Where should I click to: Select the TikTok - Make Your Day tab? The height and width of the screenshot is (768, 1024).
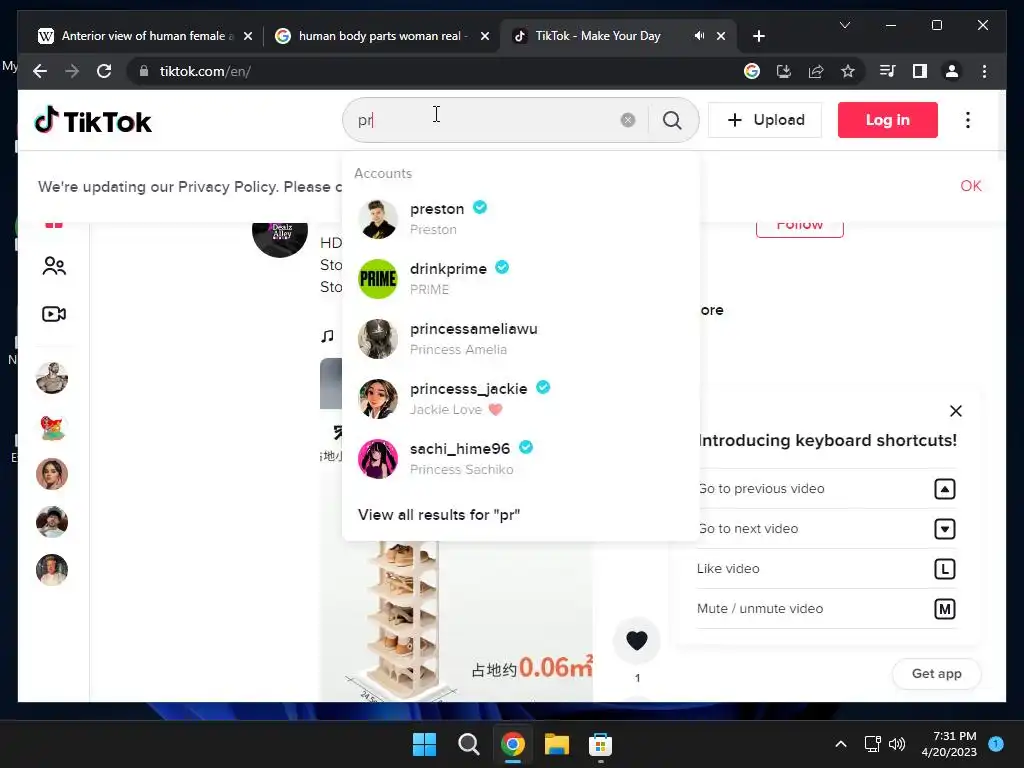pos(618,36)
